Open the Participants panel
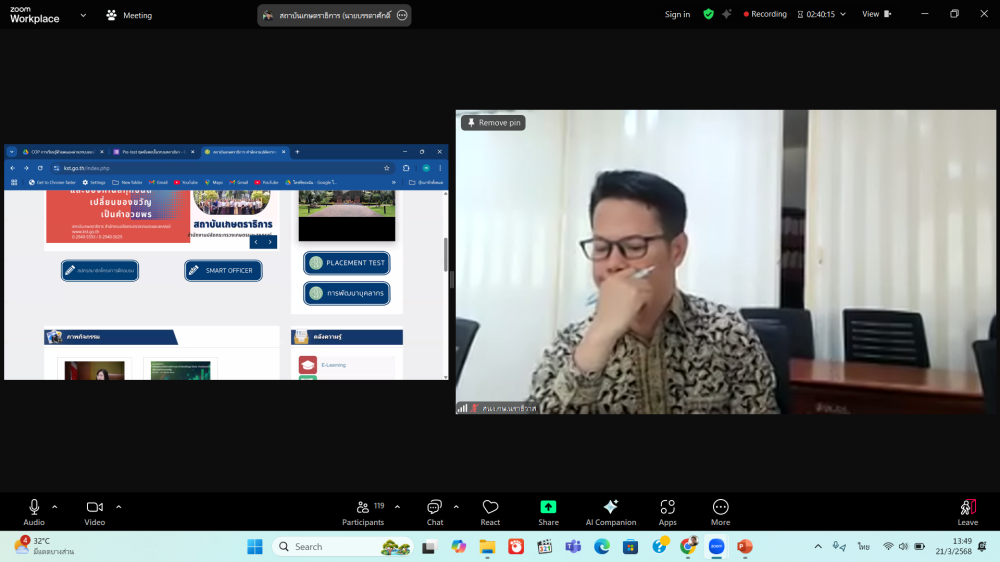 click(363, 512)
